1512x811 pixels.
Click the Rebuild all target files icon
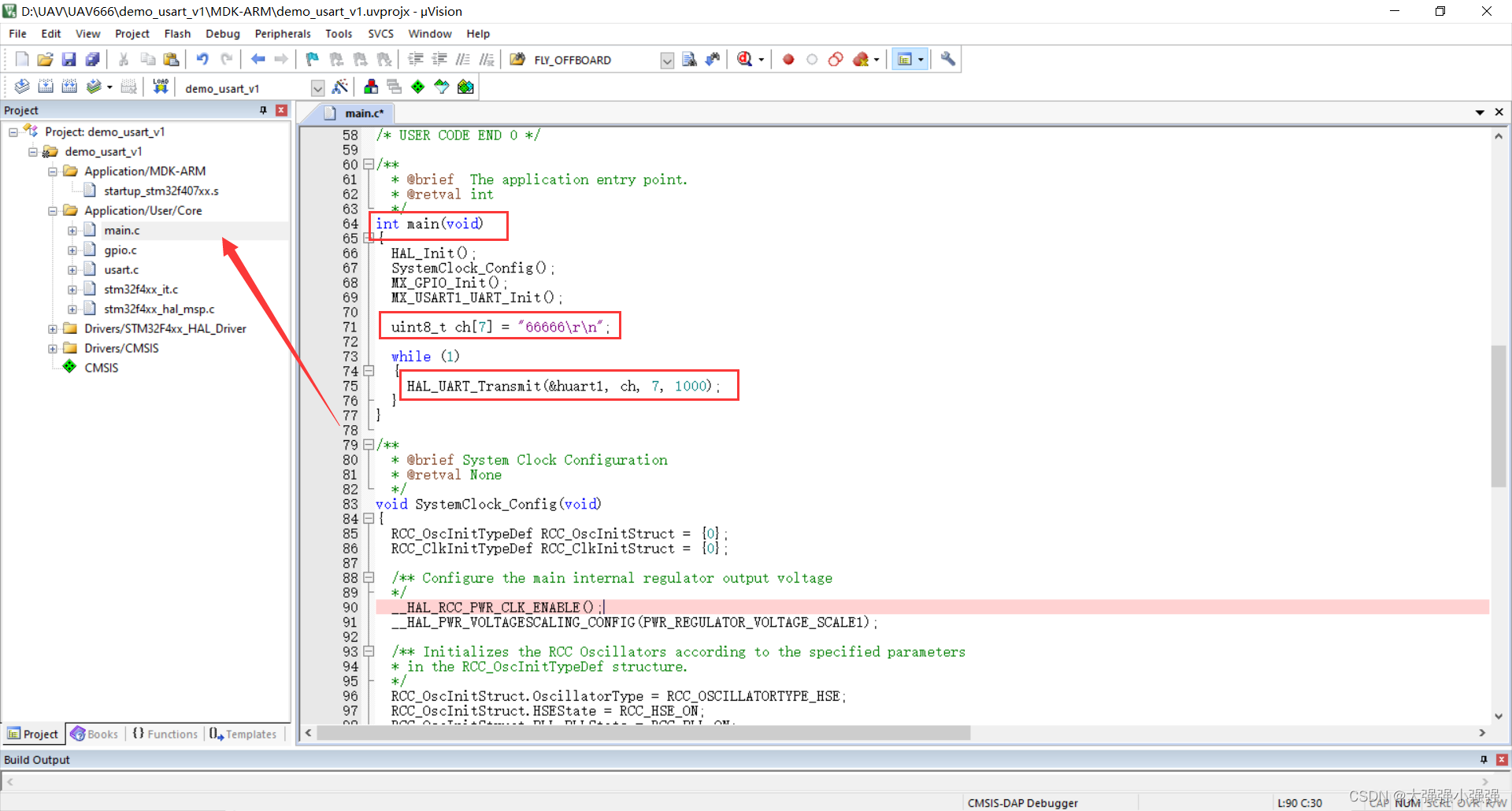pos(69,87)
